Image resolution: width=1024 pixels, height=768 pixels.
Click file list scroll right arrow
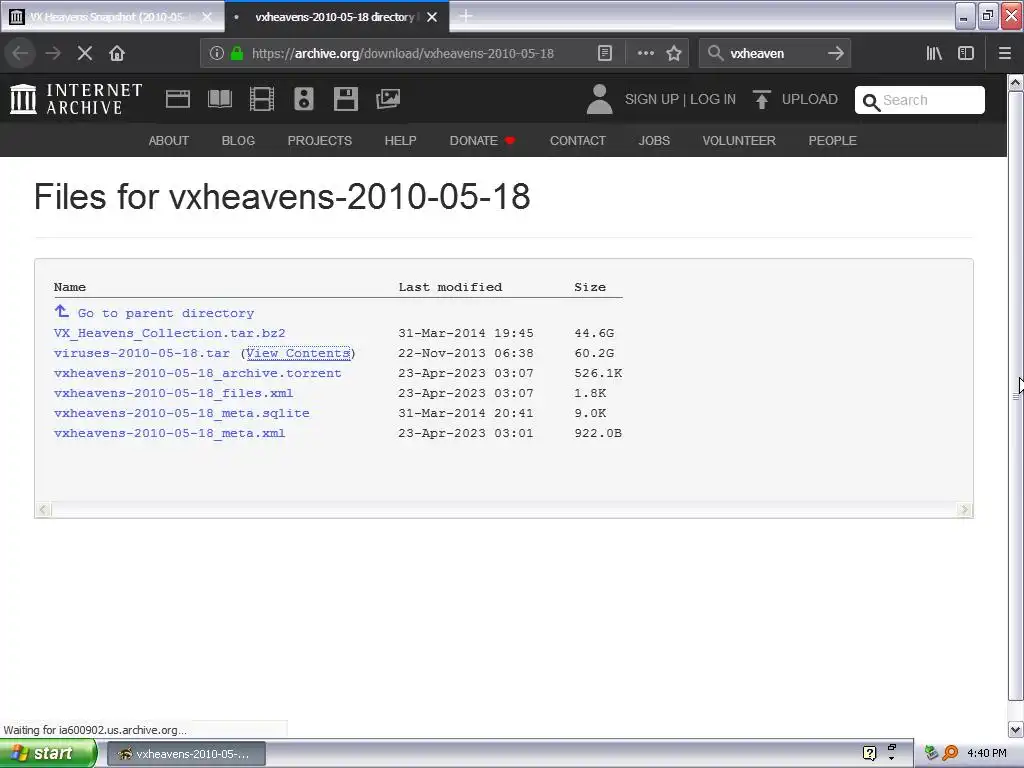pyautogui.click(x=965, y=509)
